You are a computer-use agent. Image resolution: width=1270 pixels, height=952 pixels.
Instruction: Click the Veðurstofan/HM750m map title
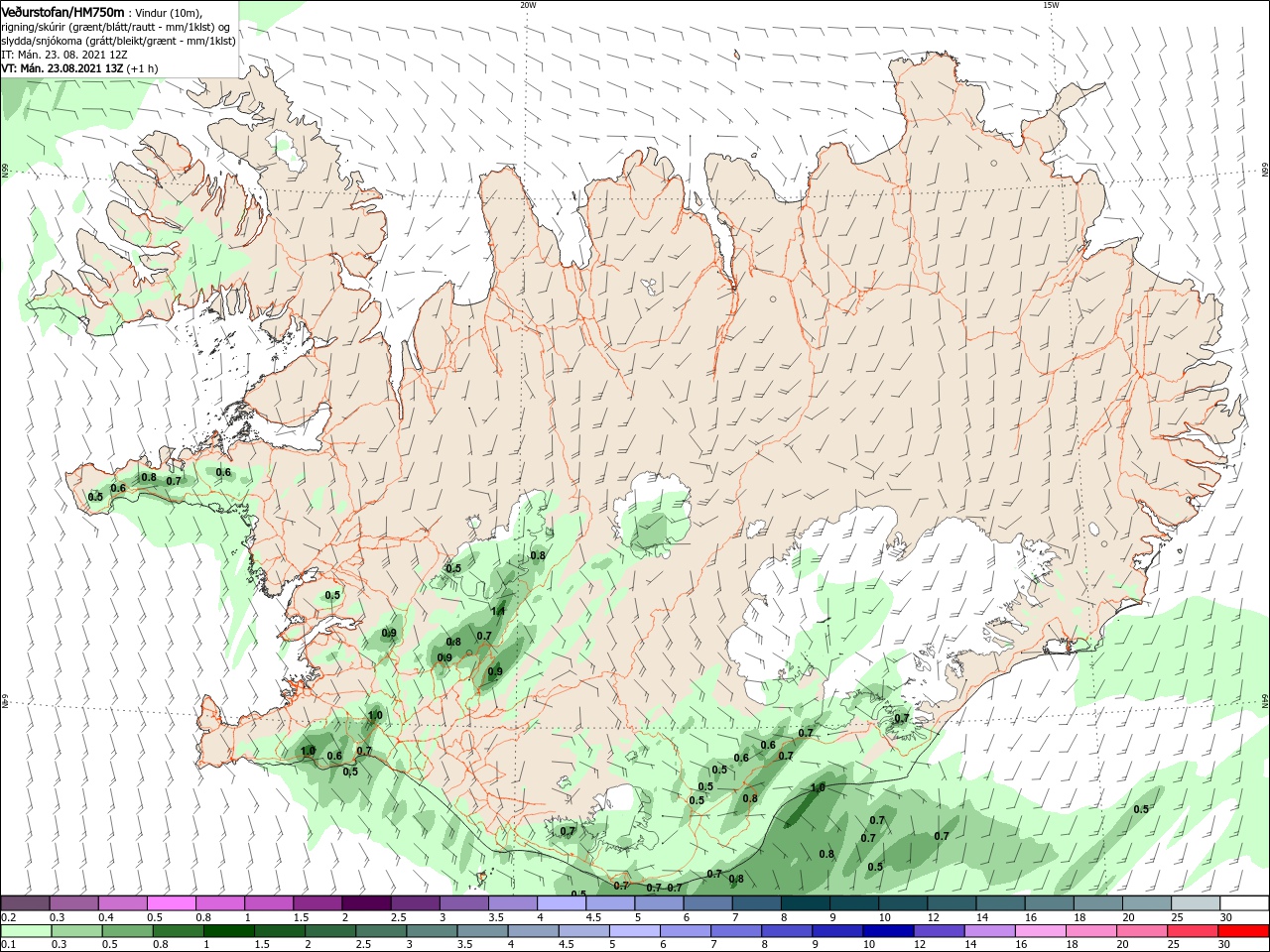[63, 11]
